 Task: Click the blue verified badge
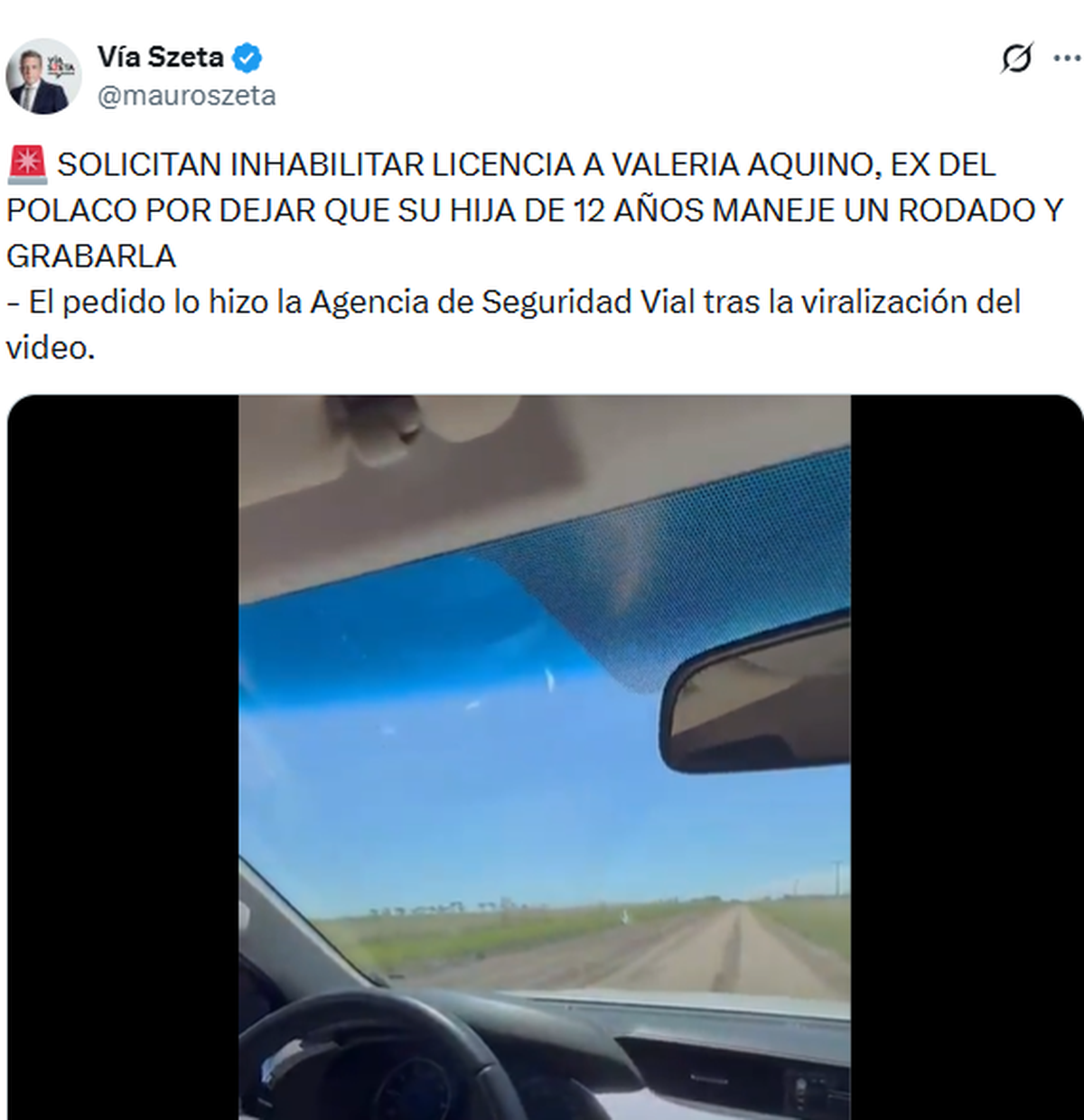[247, 58]
